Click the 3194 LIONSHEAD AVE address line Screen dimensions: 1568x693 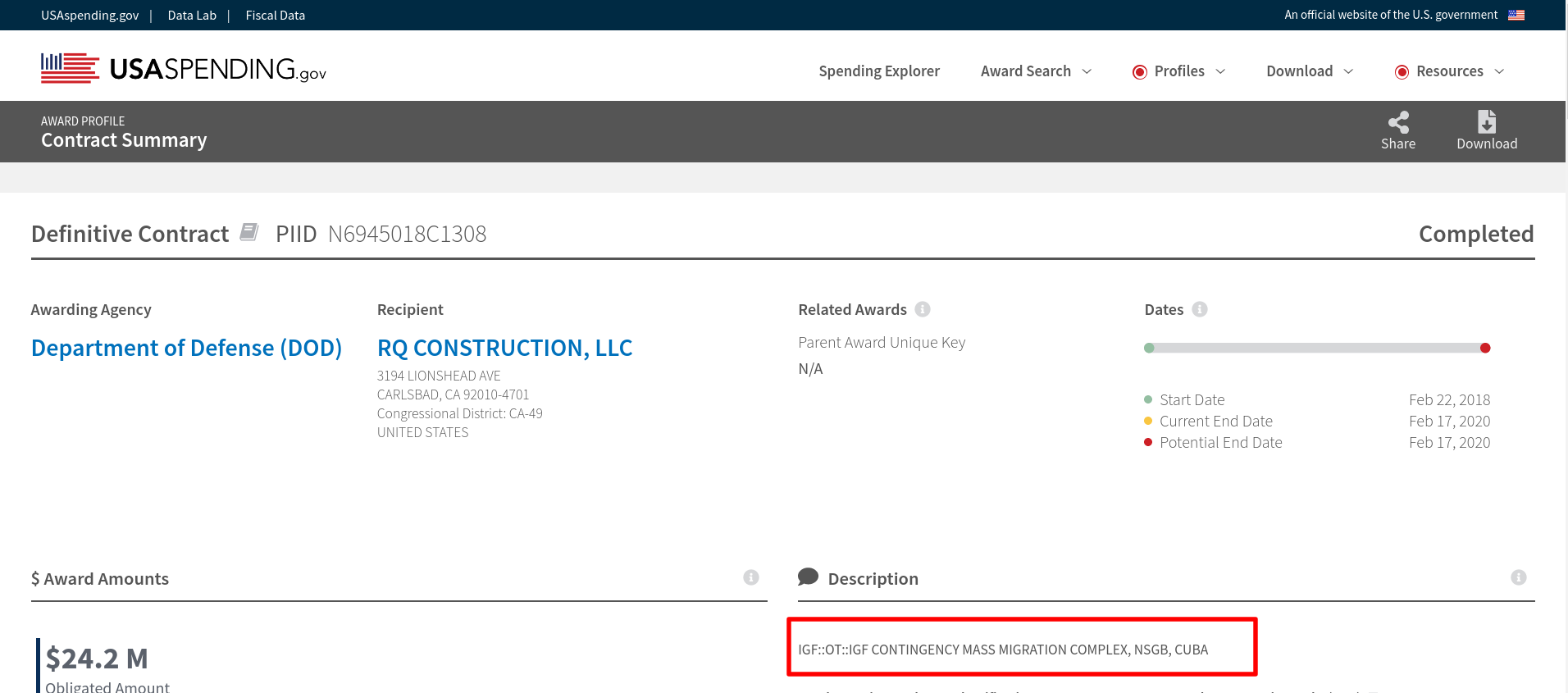pyautogui.click(x=439, y=376)
